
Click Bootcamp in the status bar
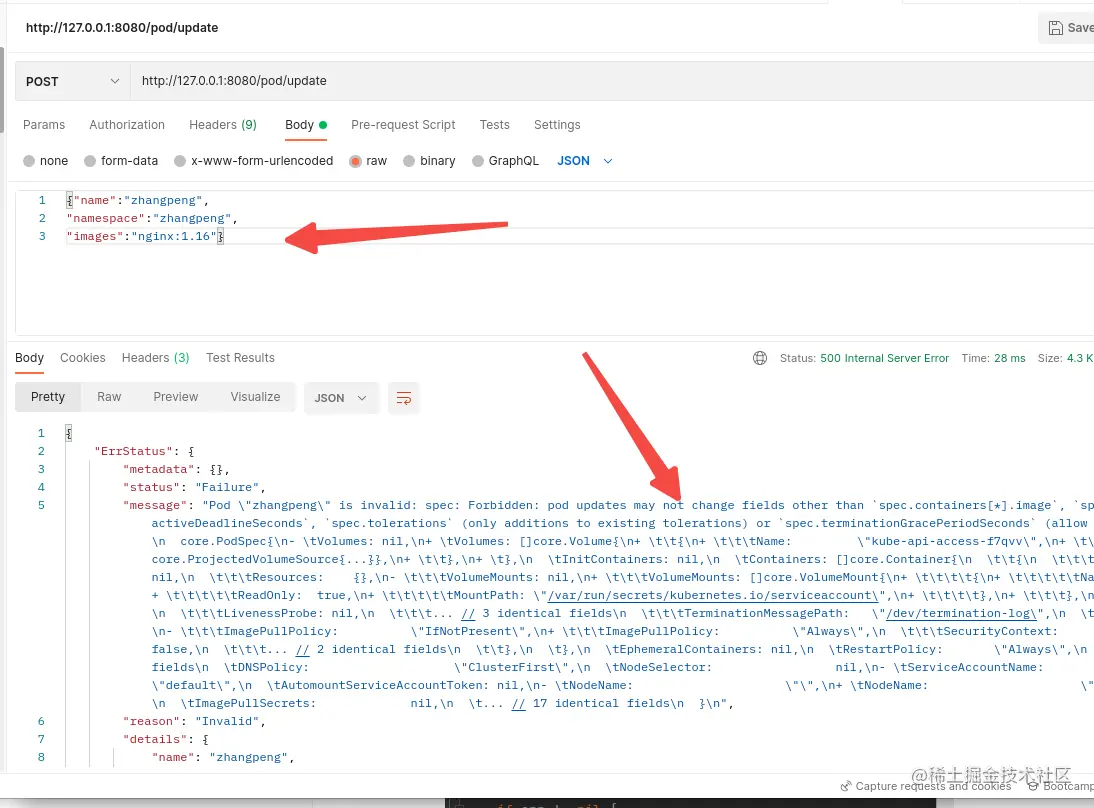tap(1061, 786)
